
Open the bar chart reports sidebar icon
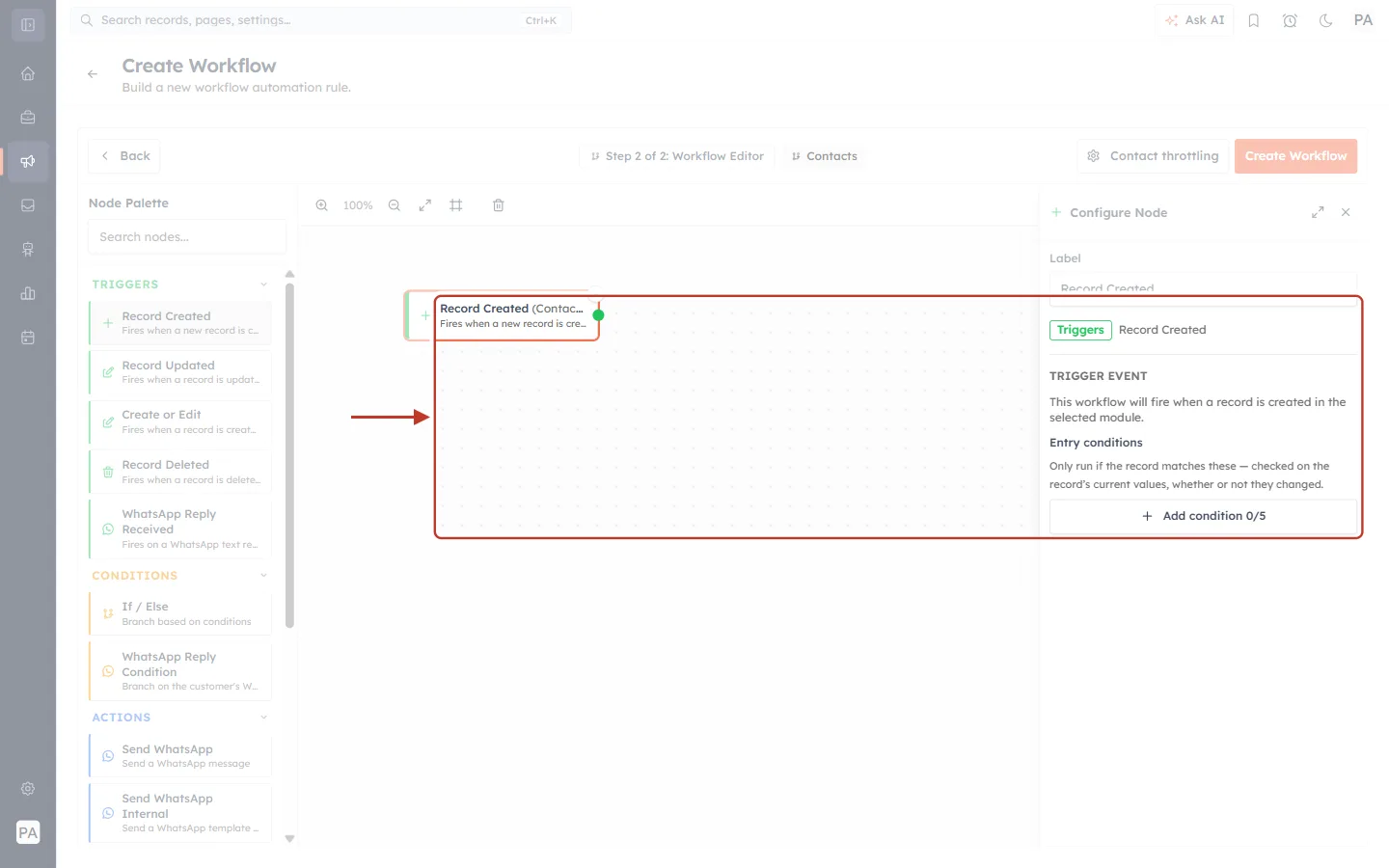[28, 293]
